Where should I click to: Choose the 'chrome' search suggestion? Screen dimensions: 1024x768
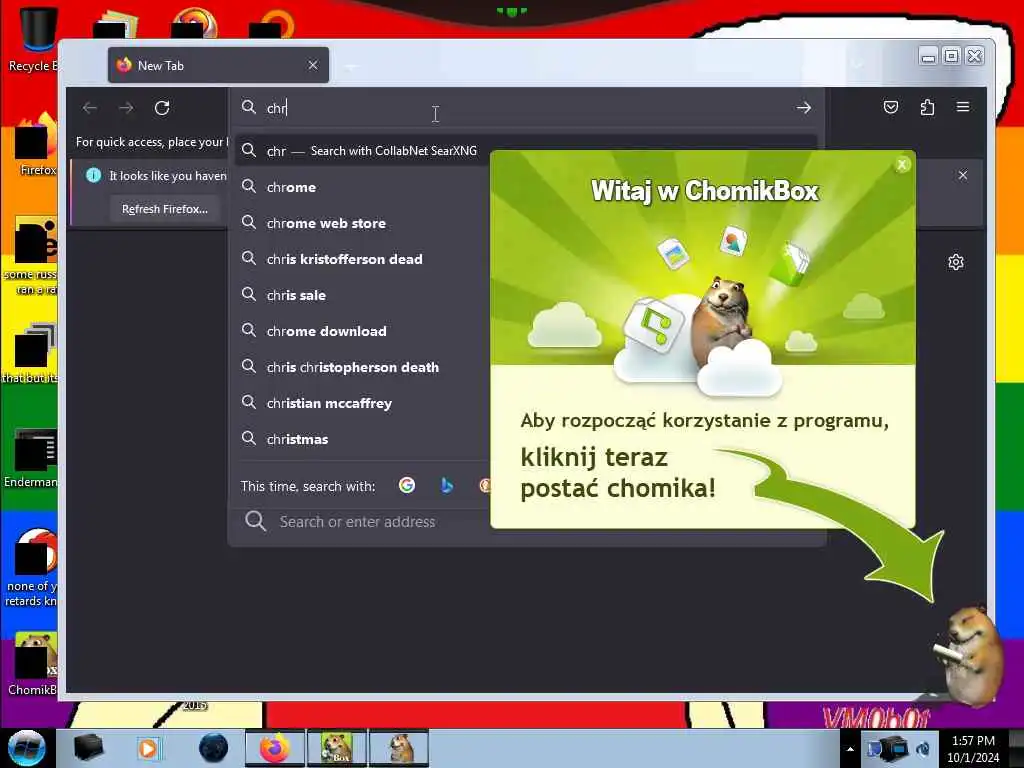[363, 187]
